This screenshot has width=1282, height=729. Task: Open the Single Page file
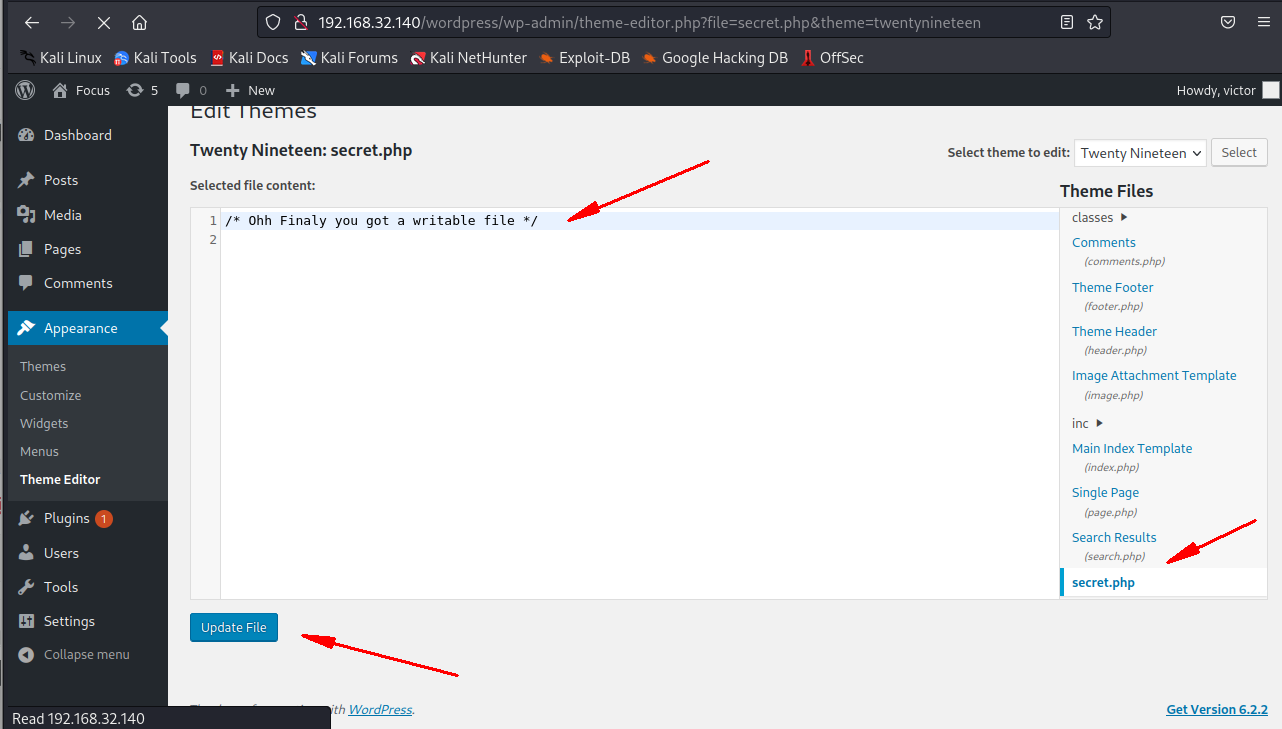1105,492
